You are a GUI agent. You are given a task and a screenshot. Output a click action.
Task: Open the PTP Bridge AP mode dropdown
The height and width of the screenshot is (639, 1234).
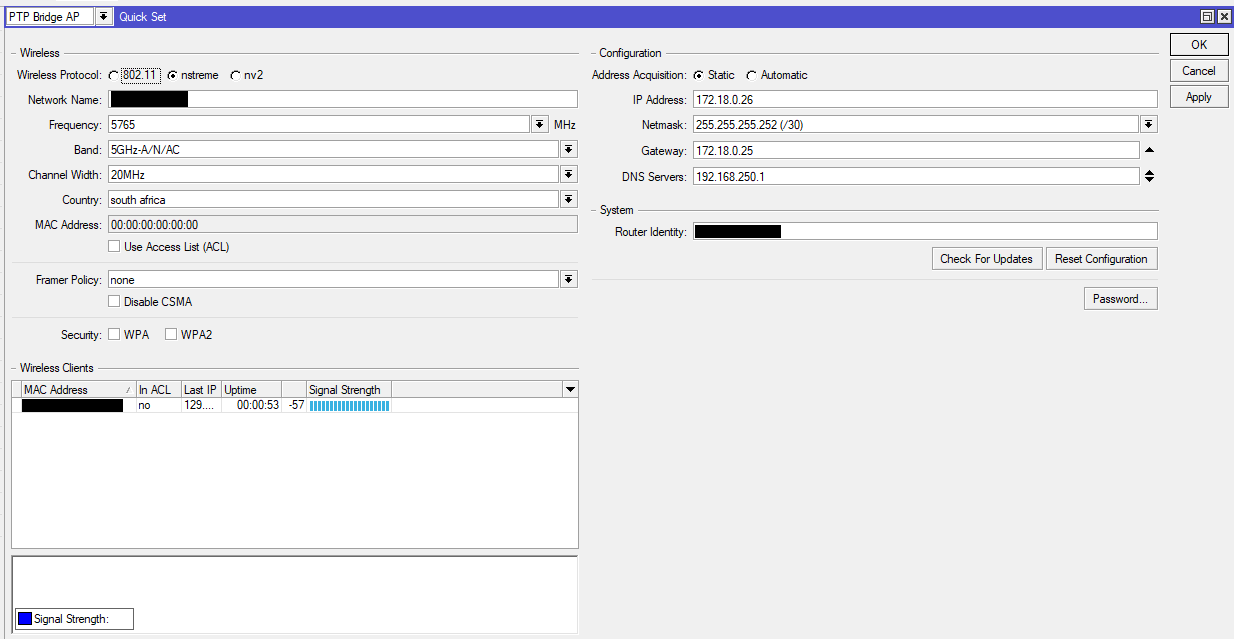pyautogui.click(x=104, y=17)
